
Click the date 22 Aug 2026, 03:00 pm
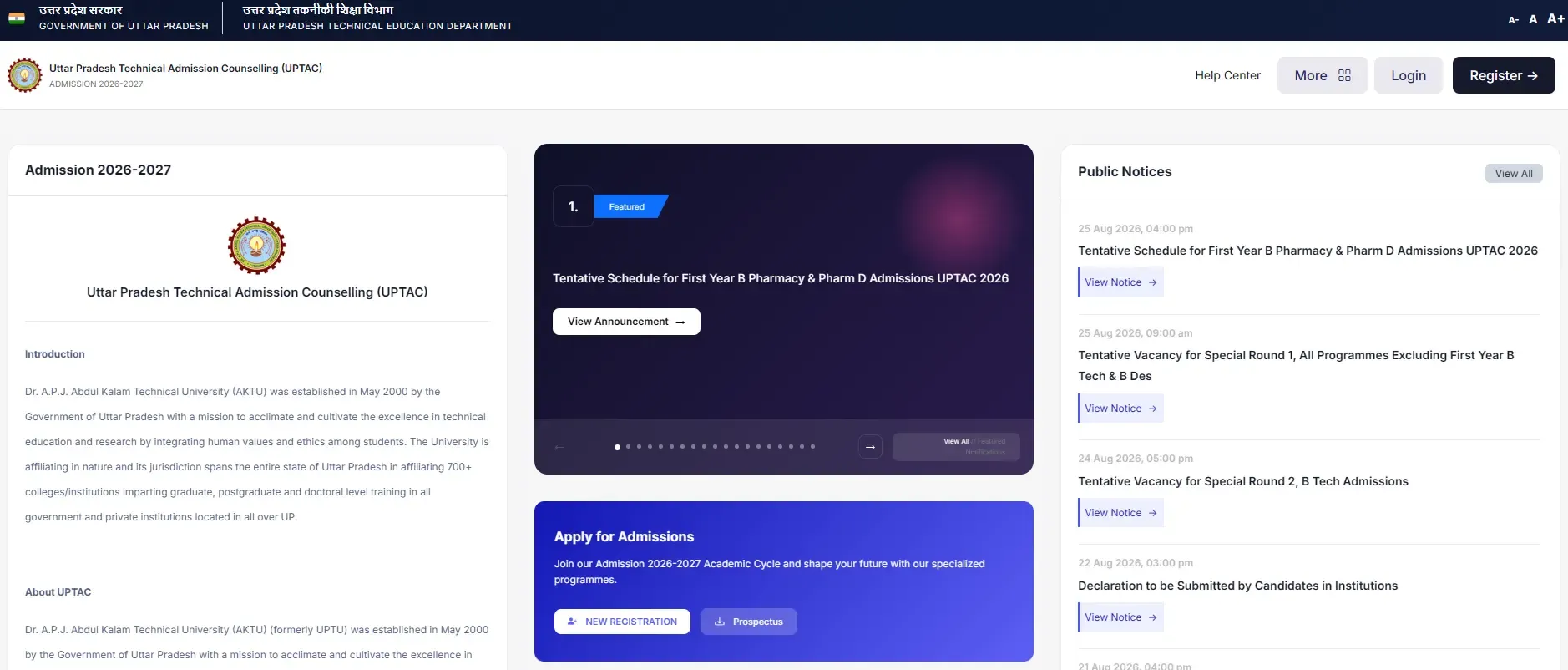coord(1136,563)
